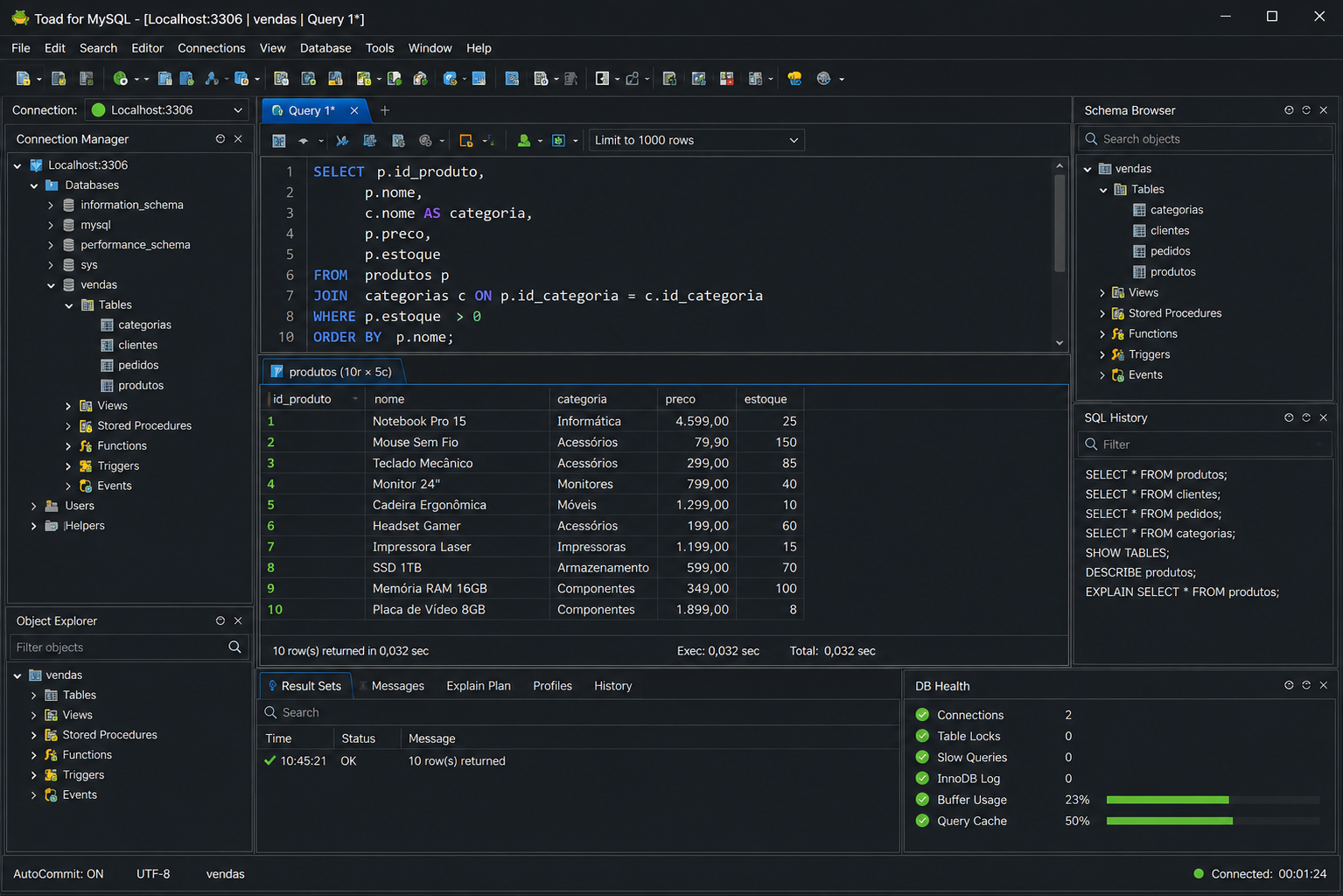Viewport: 1343px width, 896px height.
Task: Select pedidos table in Schema Browser
Action: click(1171, 251)
